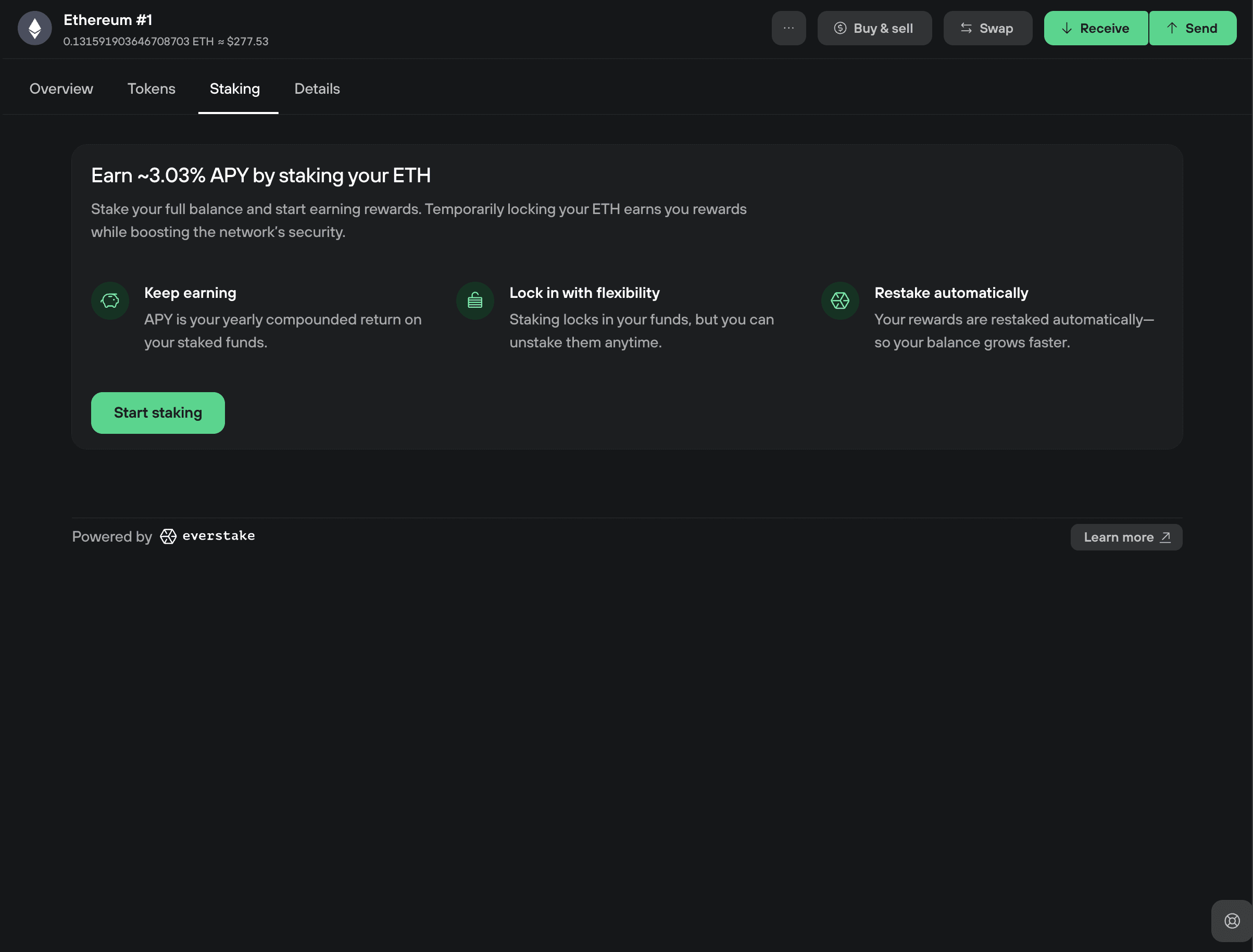Click the "Powered by" label
Image resolution: width=1253 pixels, height=952 pixels.
(112, 536)
